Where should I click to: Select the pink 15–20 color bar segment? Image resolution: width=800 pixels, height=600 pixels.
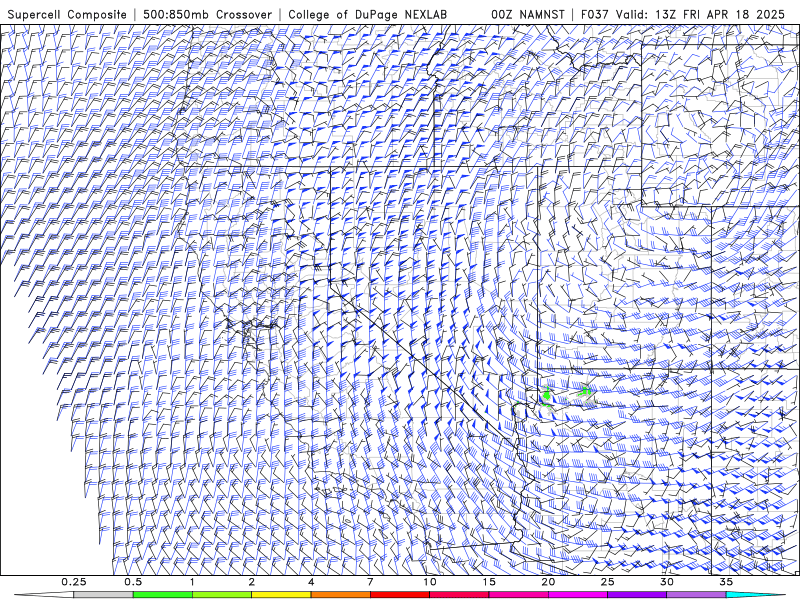click(x=518, y=595)
